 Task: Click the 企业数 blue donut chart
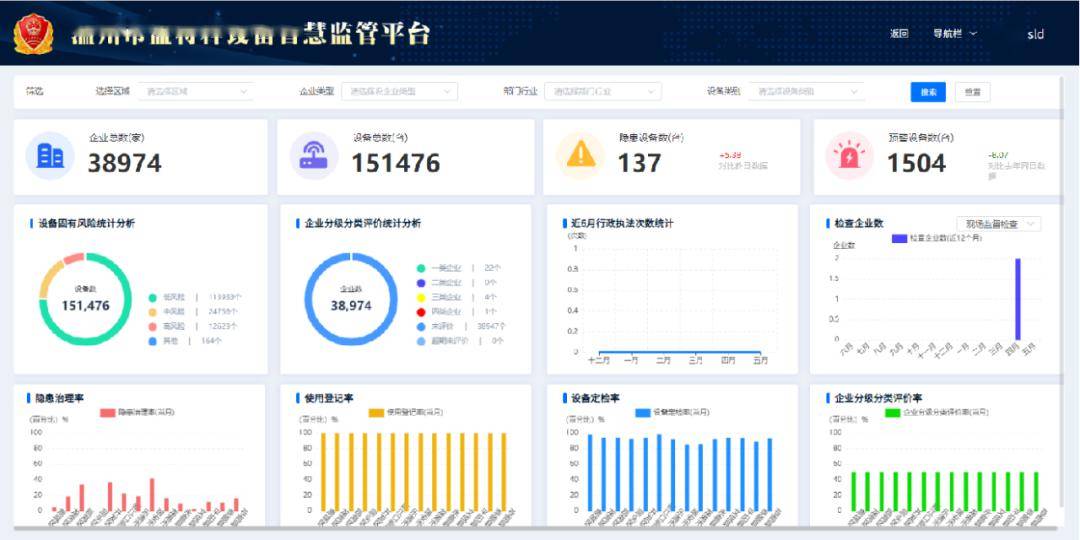click(x=351, y=299)
